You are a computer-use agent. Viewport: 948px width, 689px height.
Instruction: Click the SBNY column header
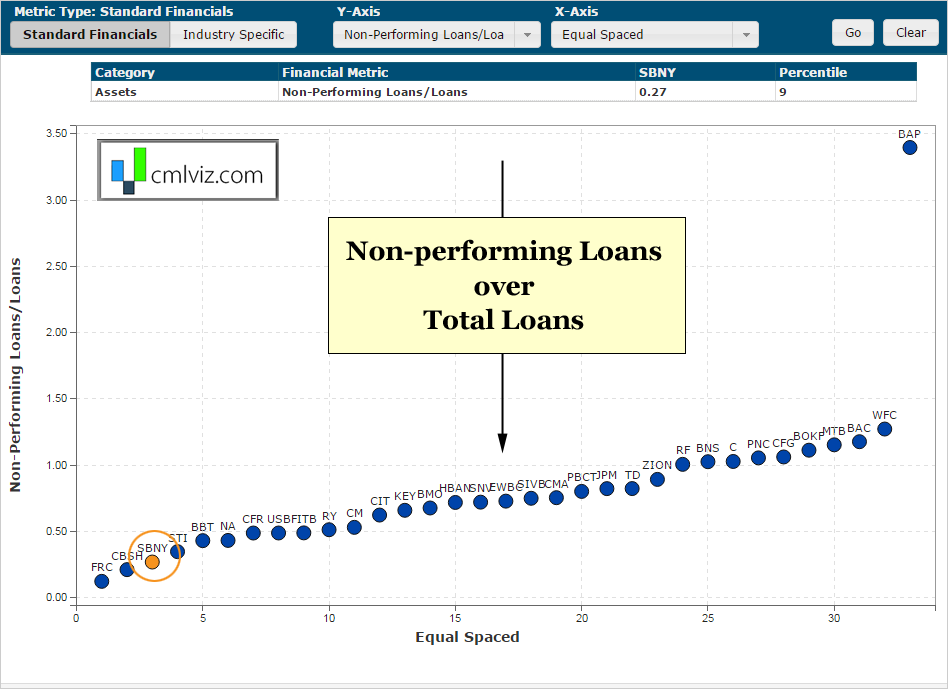tap(705, 72)
